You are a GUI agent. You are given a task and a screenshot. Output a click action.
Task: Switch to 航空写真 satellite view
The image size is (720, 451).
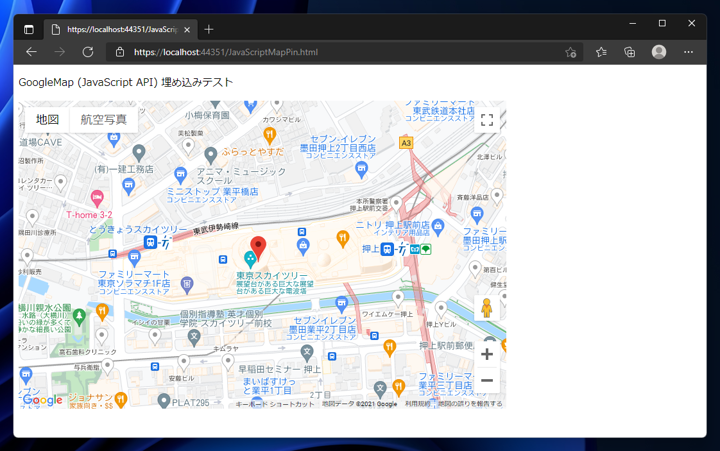(x=104, y=120)
